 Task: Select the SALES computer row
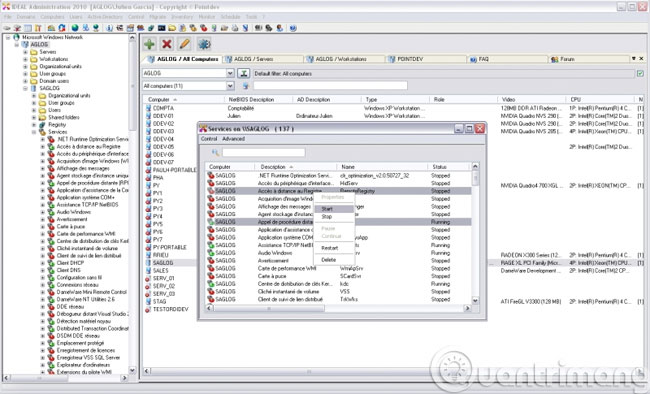click(160, 270)
